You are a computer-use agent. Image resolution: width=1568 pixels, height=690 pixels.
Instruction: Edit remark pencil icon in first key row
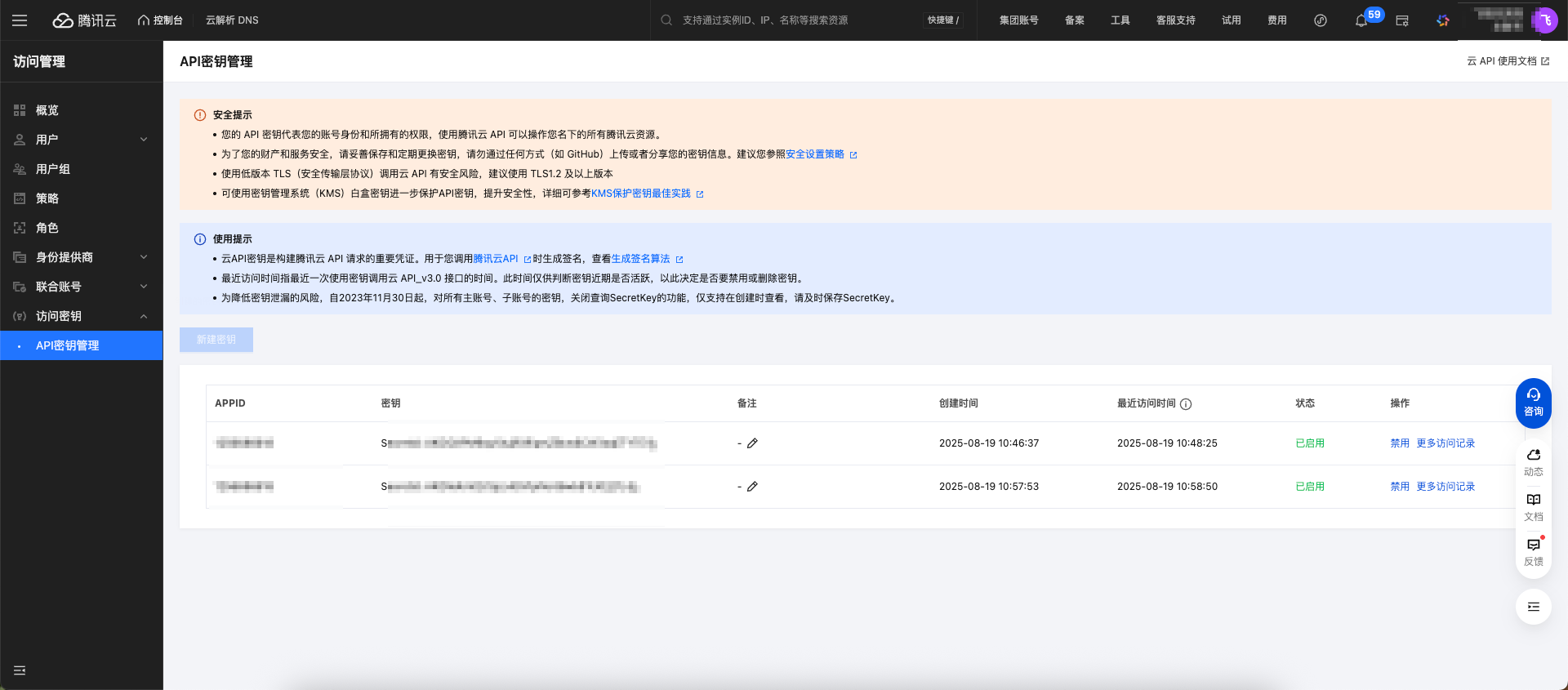click(x=752, y=443)
